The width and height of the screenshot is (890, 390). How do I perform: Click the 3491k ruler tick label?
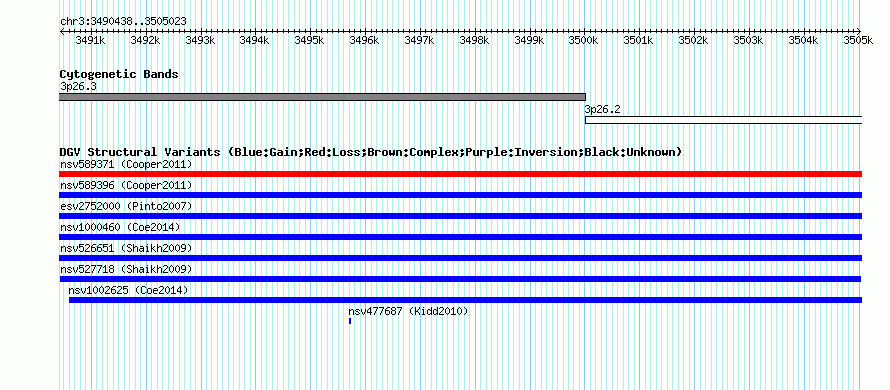pyautogui.click(x=91, y=40)
